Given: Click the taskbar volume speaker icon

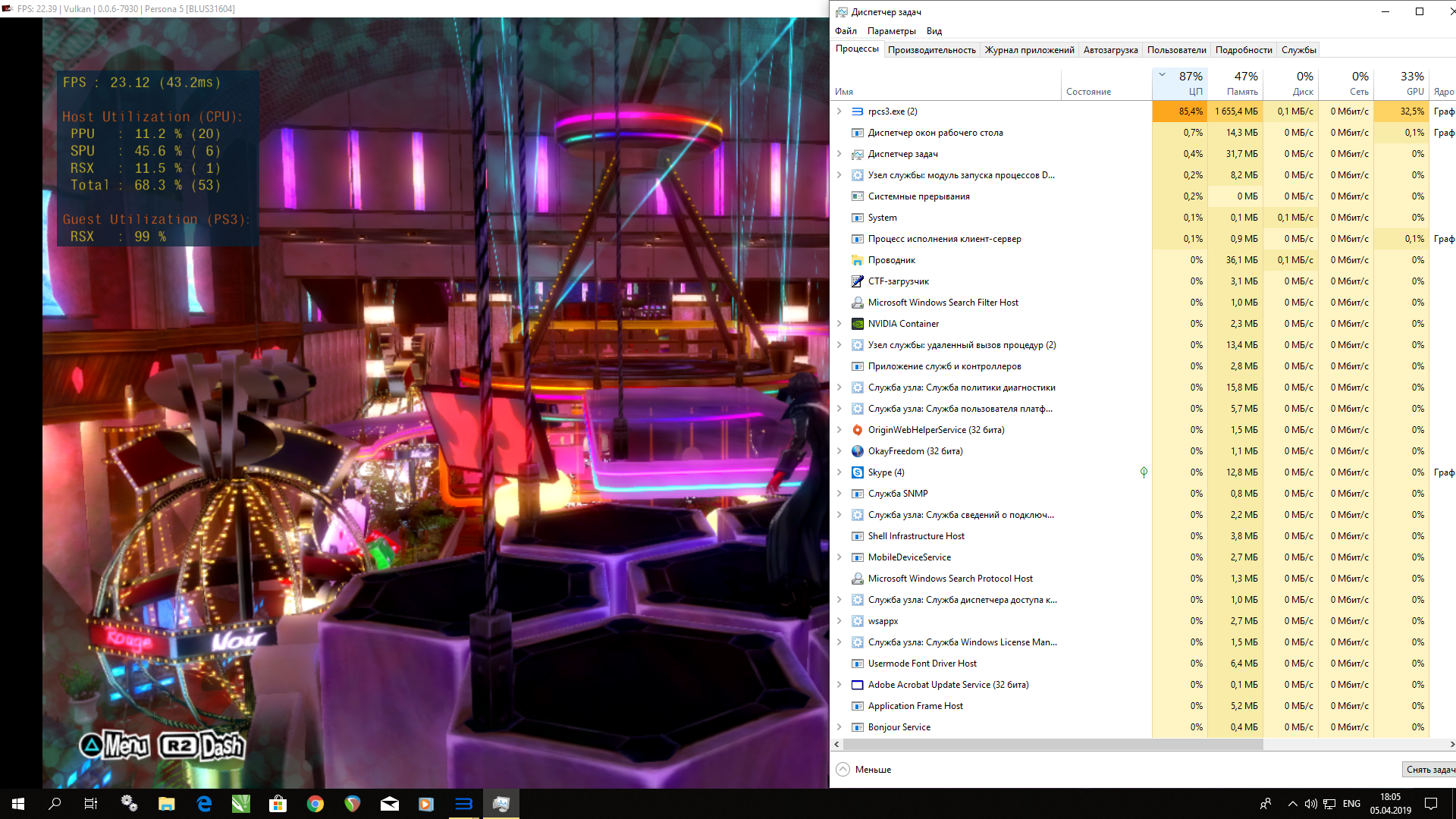Looking at the screenshot, I should 1310,804.
